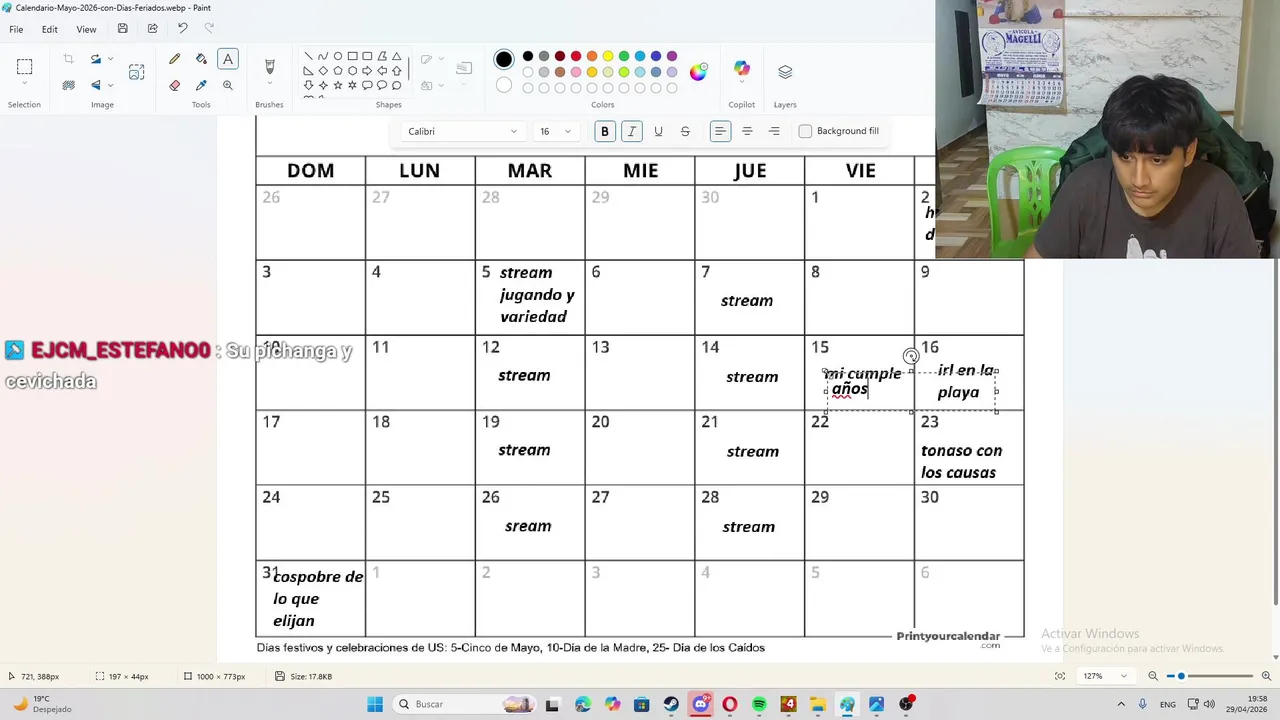The width and height of the screenshot is (1280, 720).
Task: Click the "tonaso con los causas" text on day 23
Action: (x=961, y=461)
